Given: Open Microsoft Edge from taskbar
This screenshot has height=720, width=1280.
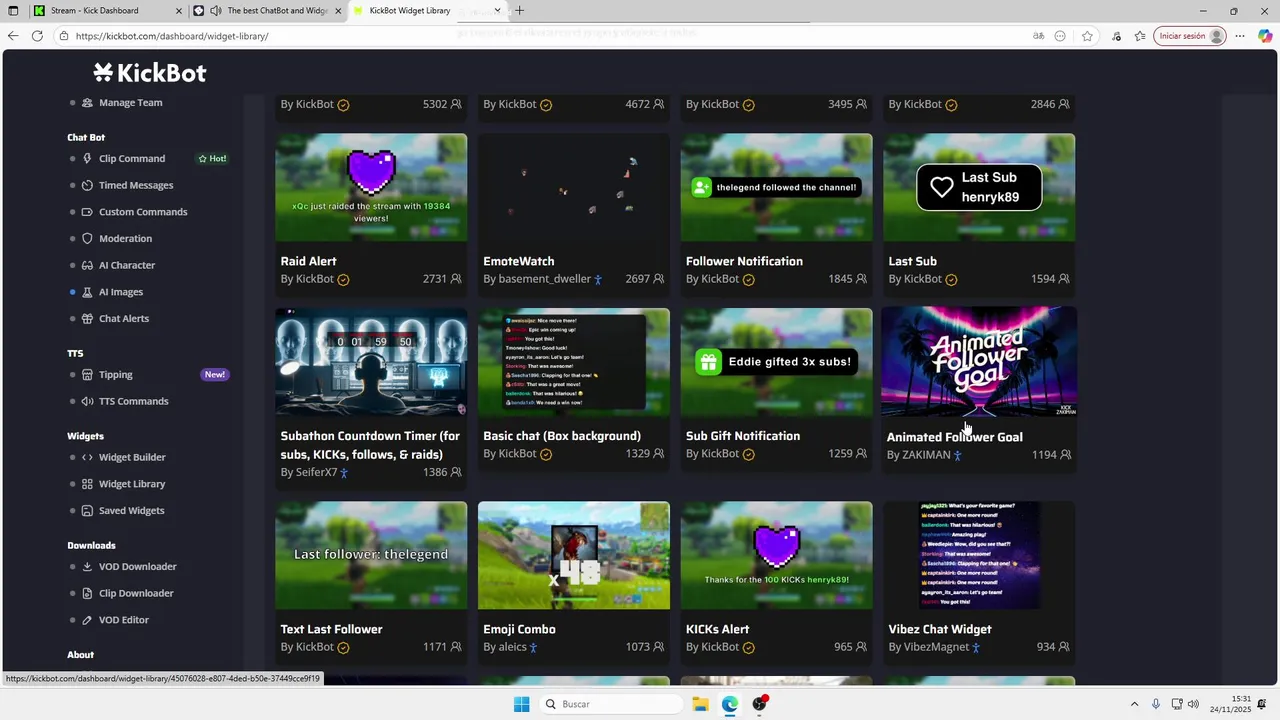Looking at the screenshot, I should (x=730, y=704).
